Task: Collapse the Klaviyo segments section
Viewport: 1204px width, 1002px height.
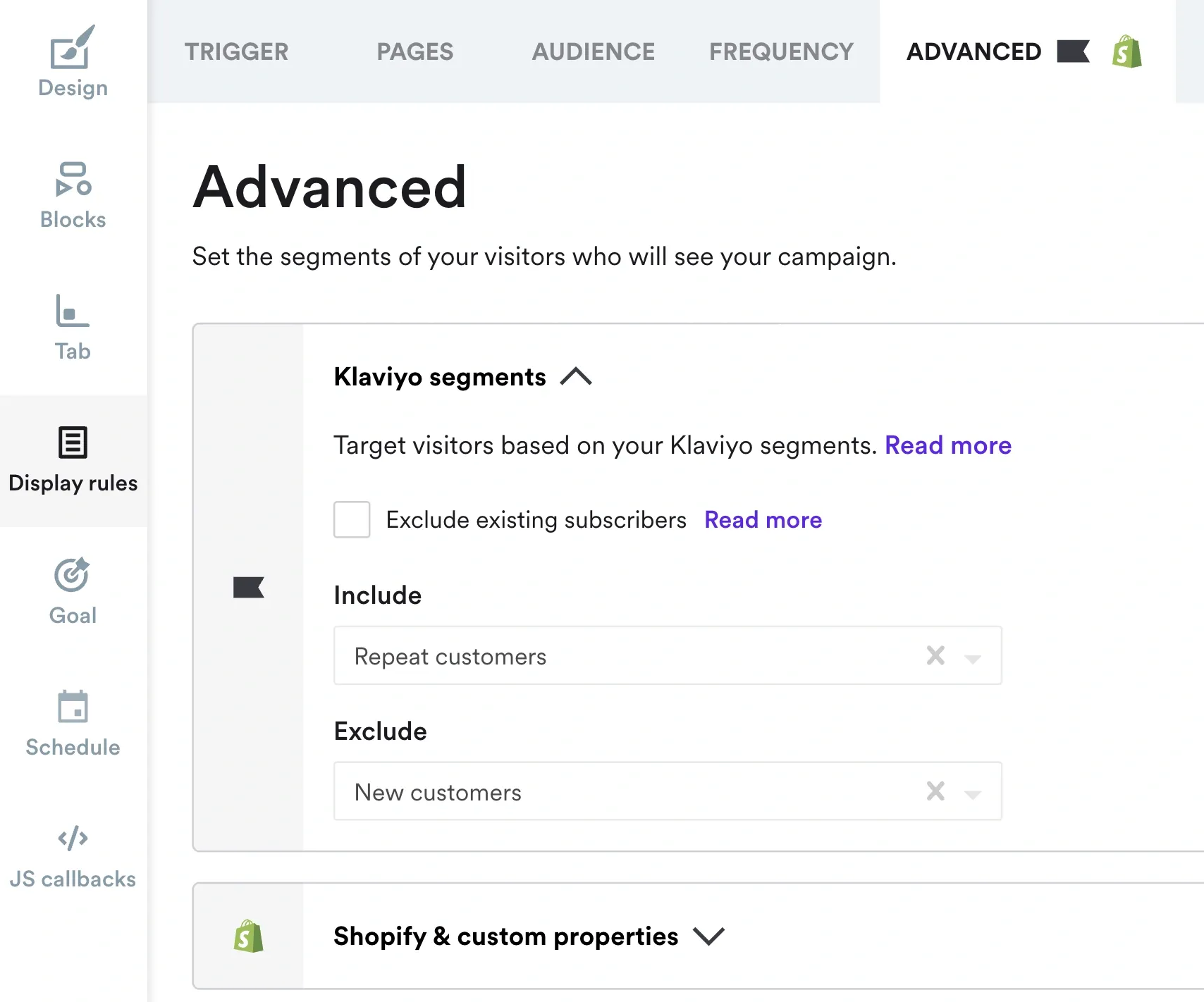Action: click(576, 376)
